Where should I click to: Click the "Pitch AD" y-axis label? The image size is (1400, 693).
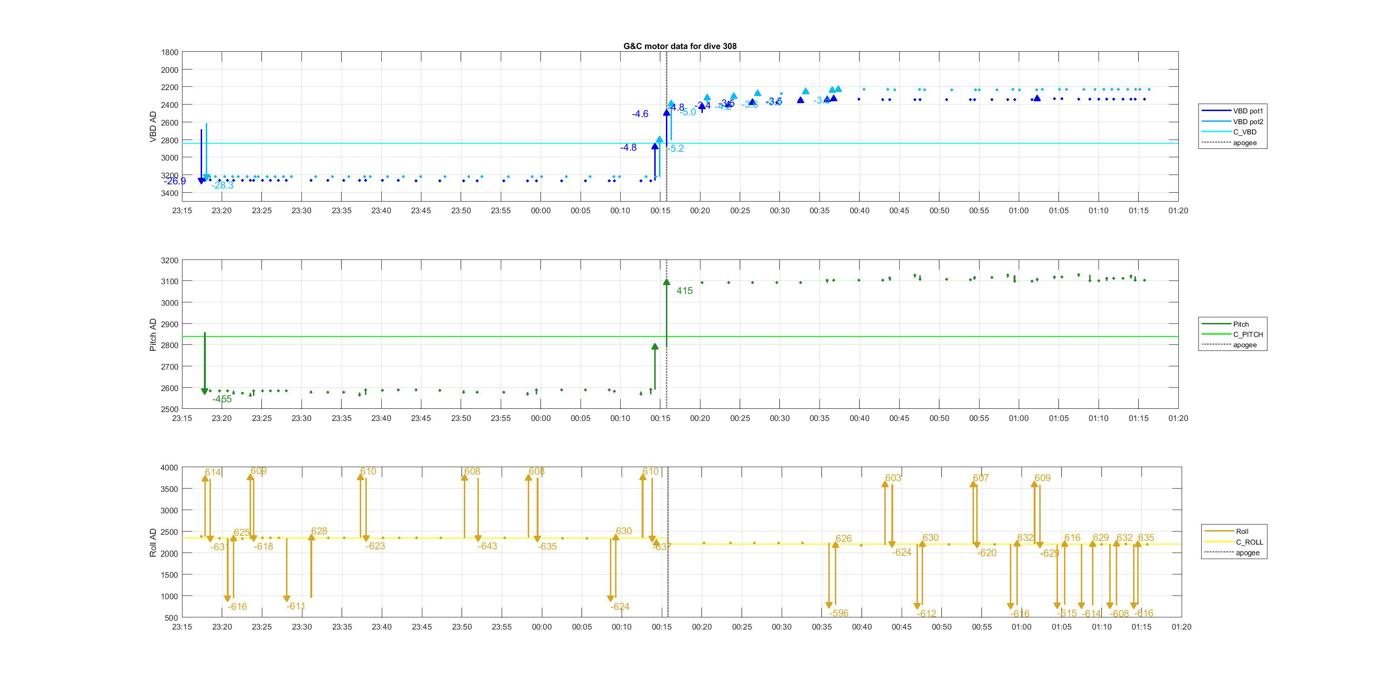pyautogui.click(x=154, y=334)
